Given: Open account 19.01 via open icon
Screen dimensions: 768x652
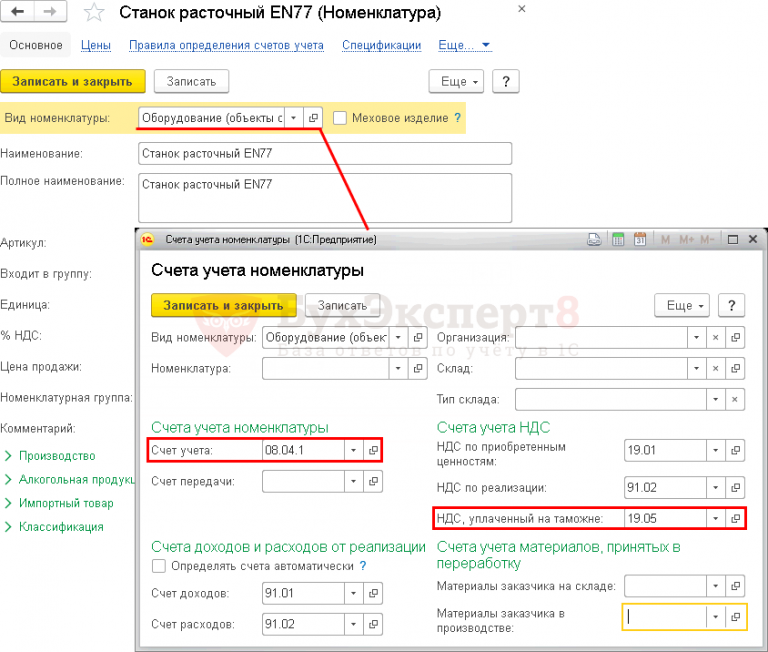Looking at the screenshot, I should [x=735, y=450].
